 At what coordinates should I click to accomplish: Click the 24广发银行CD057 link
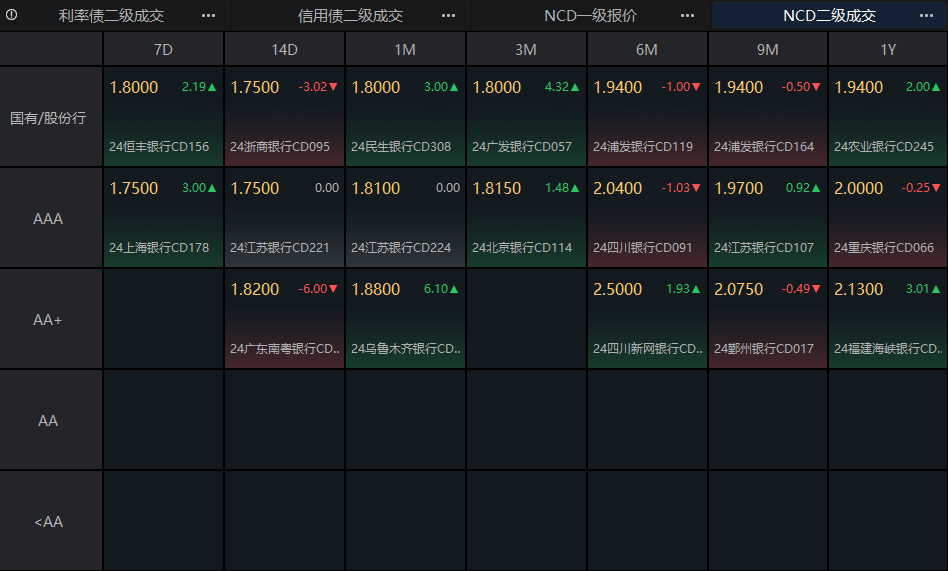click(x=522, y=146)
